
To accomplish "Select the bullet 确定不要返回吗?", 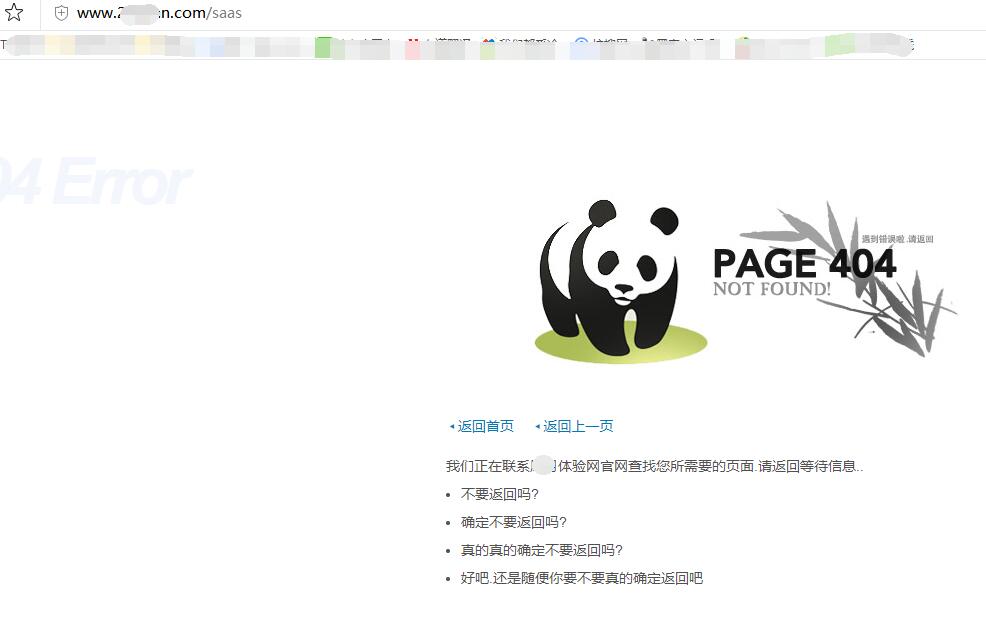I will click(x=514, y=522).
